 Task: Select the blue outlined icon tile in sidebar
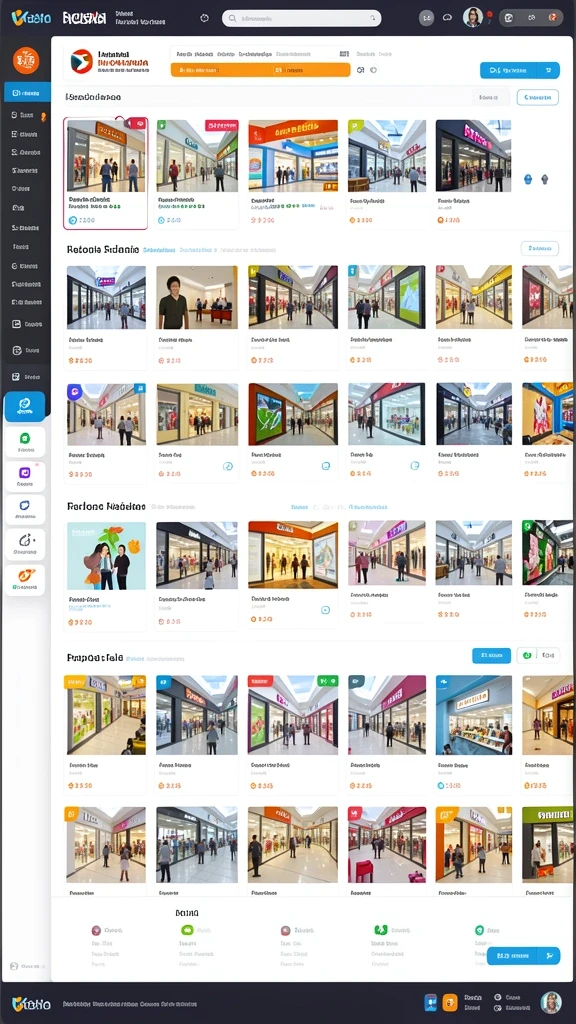[x=25, y=509]
